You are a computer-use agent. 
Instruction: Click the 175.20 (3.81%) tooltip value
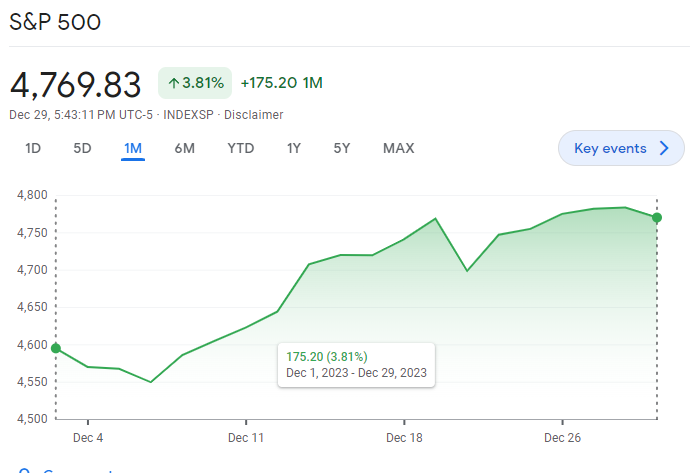[x=327, y=356]
